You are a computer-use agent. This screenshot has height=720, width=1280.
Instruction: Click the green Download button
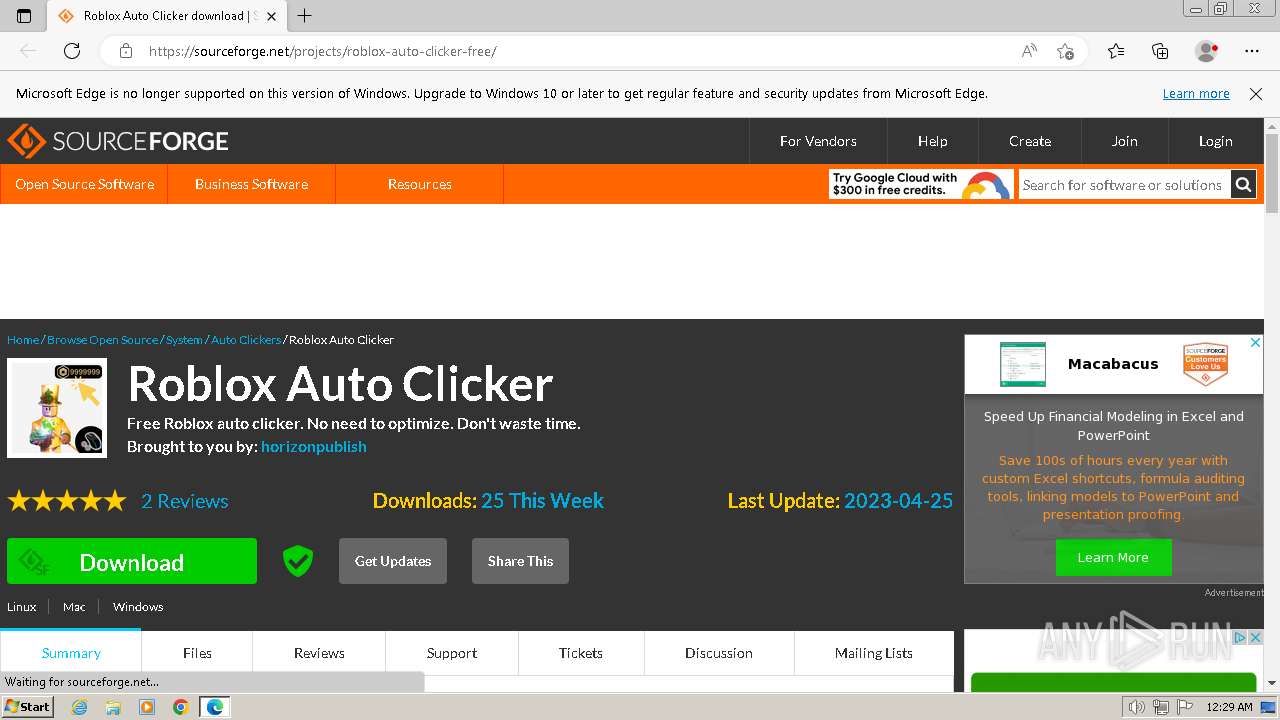(x=132, y=561)
